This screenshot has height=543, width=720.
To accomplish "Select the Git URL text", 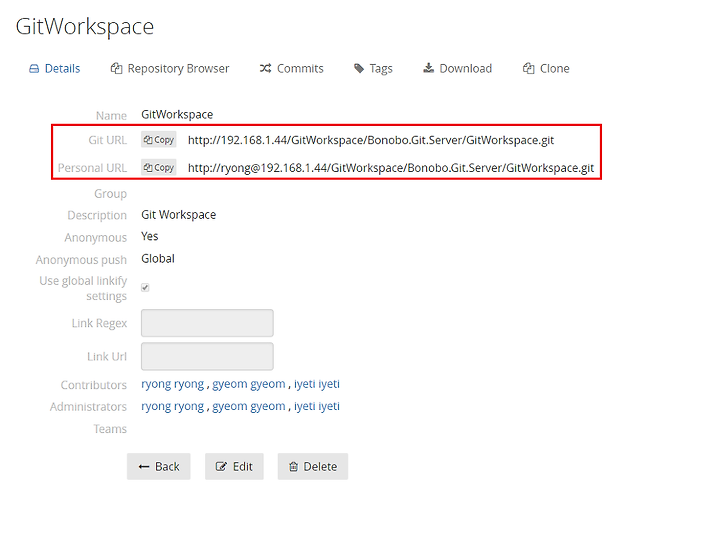I will tap(371, 140).
